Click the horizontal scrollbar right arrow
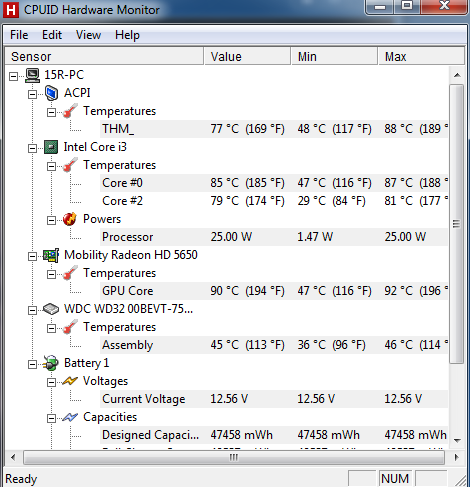This screenshot has width=470, height=487. pos(456,457)
